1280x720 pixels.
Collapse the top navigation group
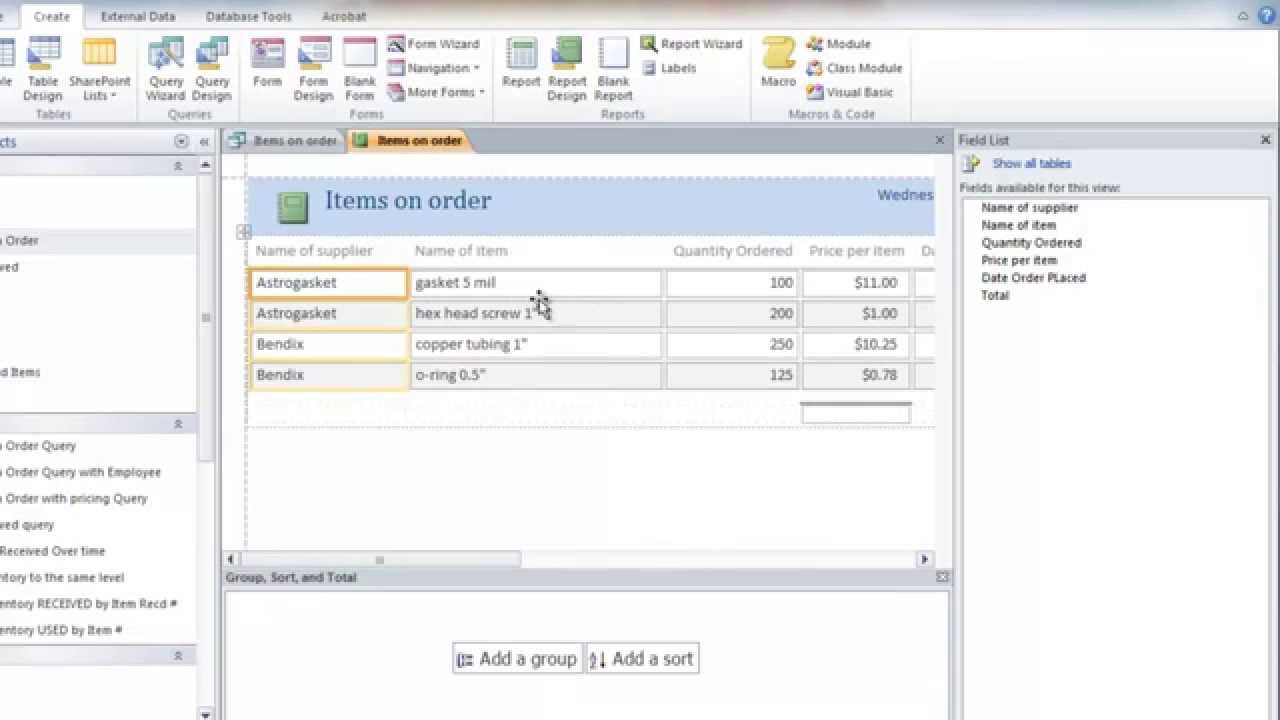click(x=178, y=166)
